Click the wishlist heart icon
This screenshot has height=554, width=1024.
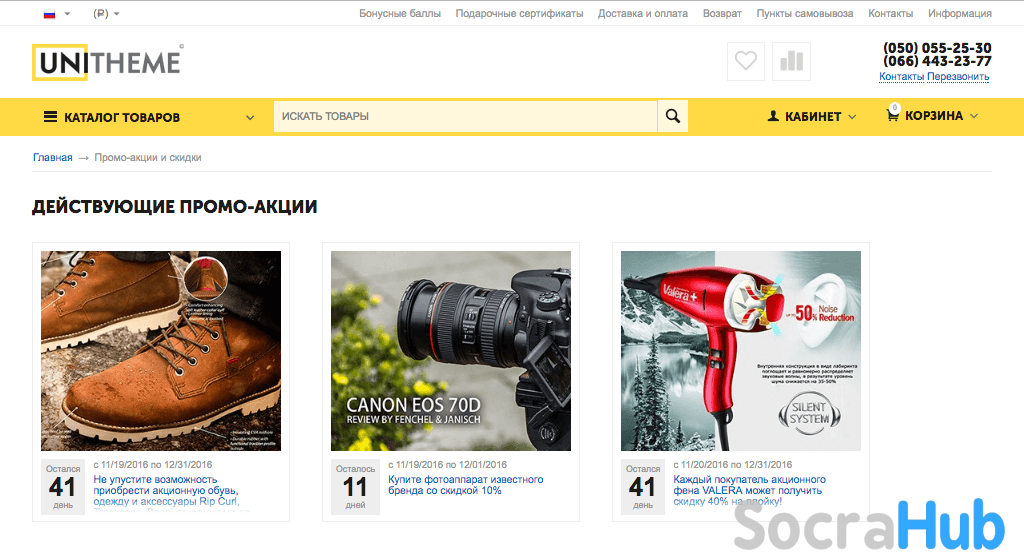click(x=746, y=61)
